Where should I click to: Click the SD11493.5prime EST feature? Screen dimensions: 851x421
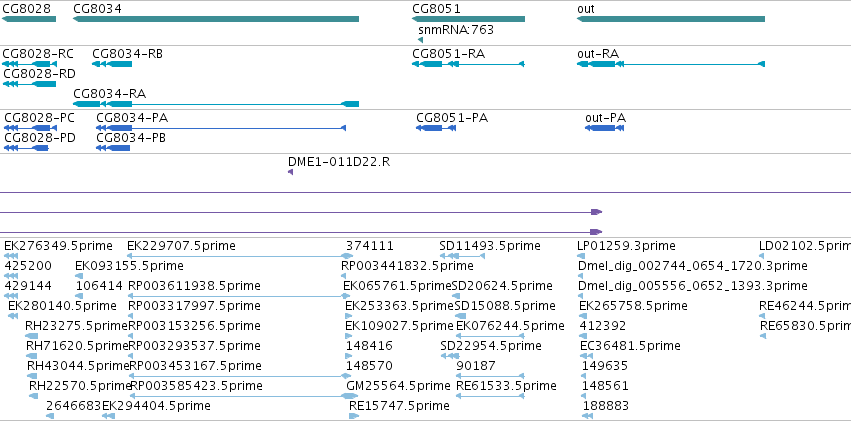[462, 256]
